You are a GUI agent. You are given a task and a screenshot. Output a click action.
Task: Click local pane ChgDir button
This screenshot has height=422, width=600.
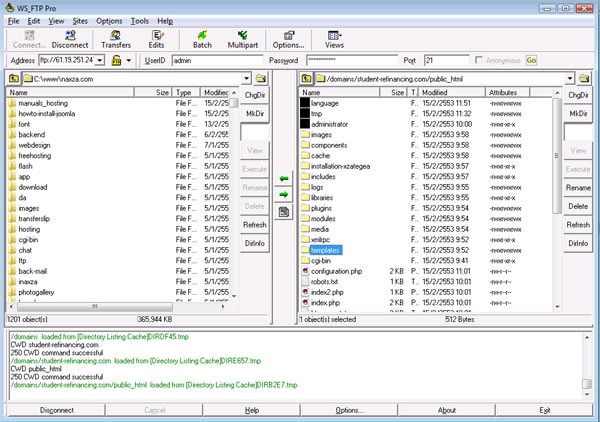pos(255,95)
